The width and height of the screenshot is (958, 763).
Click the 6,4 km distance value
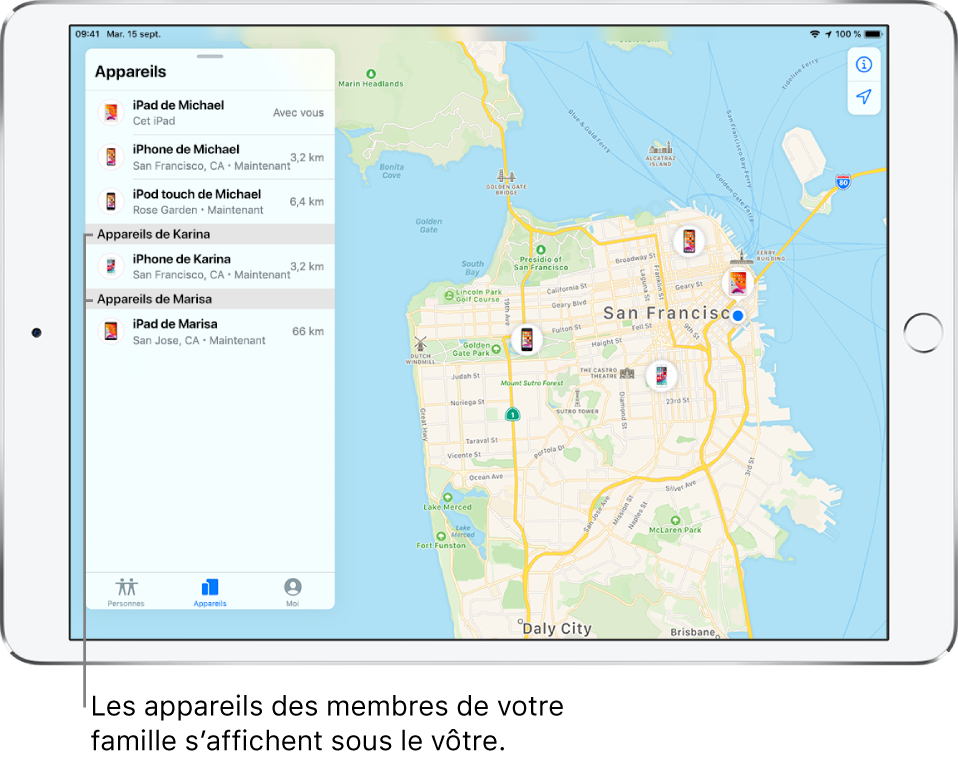click(307, 202)
